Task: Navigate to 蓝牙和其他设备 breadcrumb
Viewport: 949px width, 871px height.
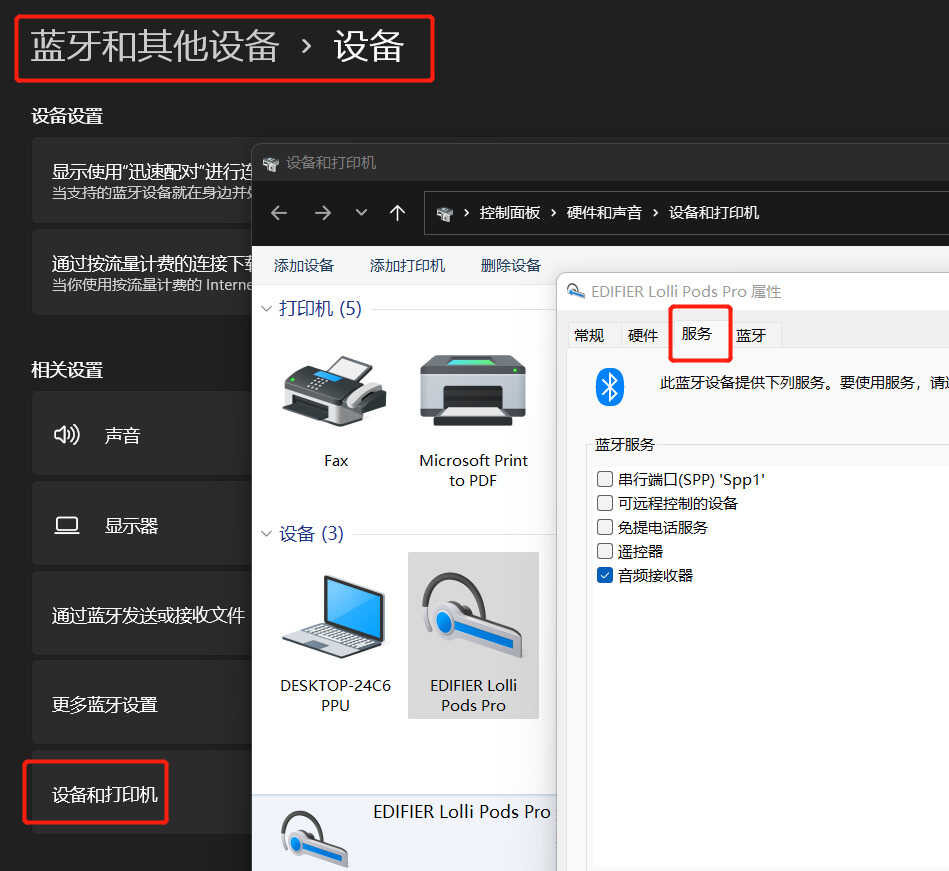Action: [x=155, y=47]
